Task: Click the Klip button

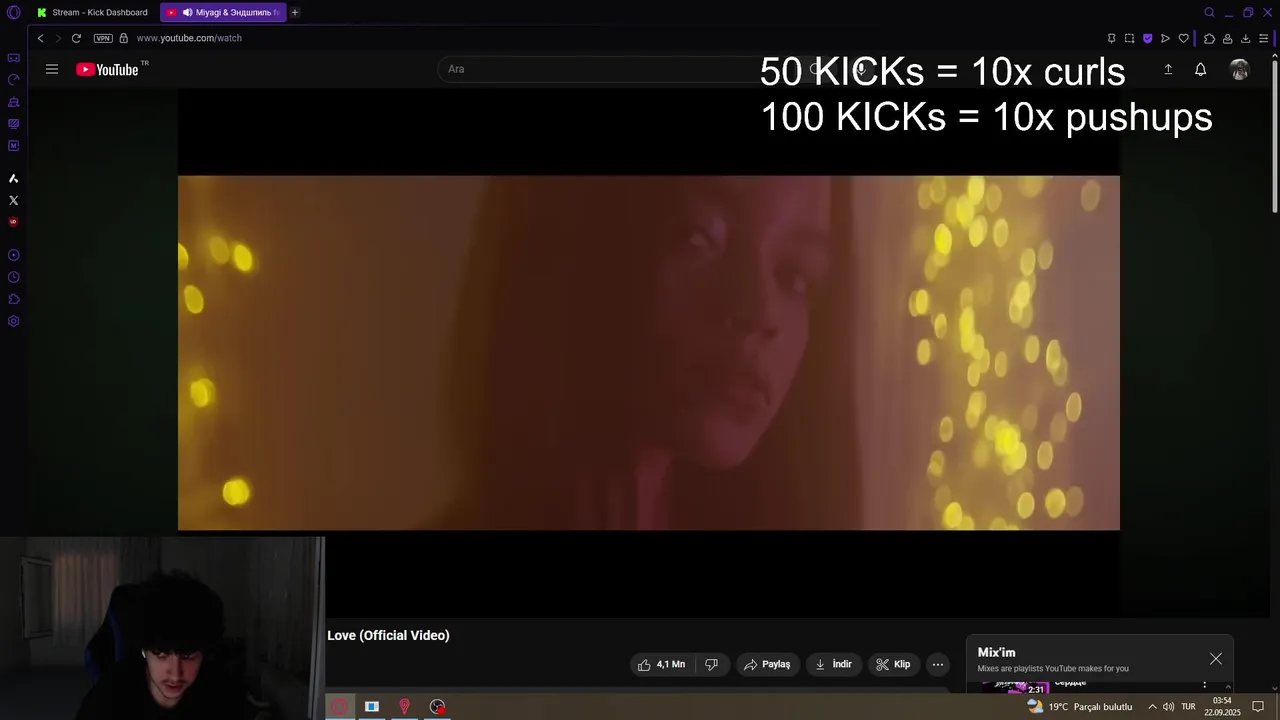Action: pyautogui.click(x=893, y=664)
